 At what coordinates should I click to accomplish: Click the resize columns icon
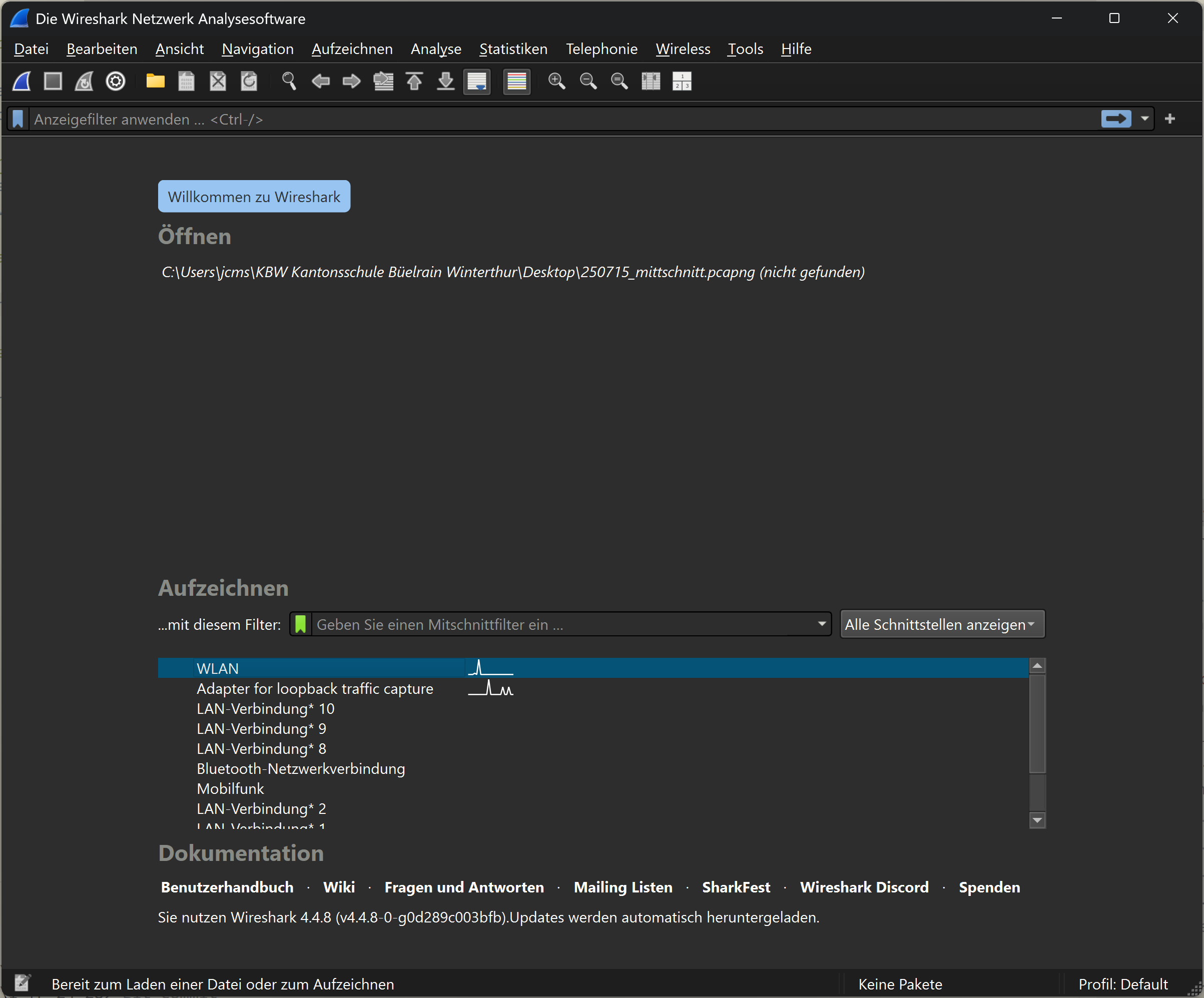point(651,82)
